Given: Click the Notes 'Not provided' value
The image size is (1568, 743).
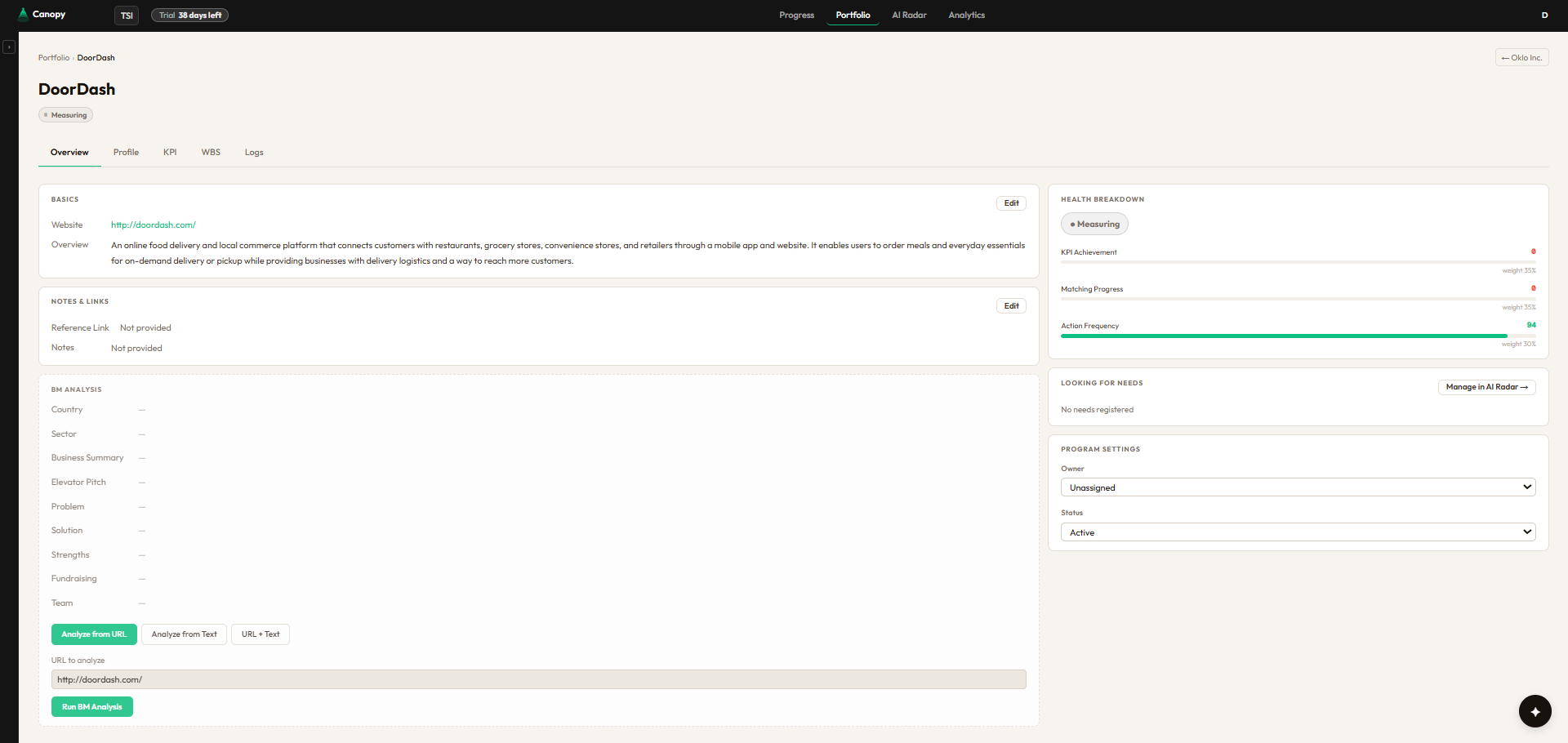Looking at the screenshot, I should [136, 349].
